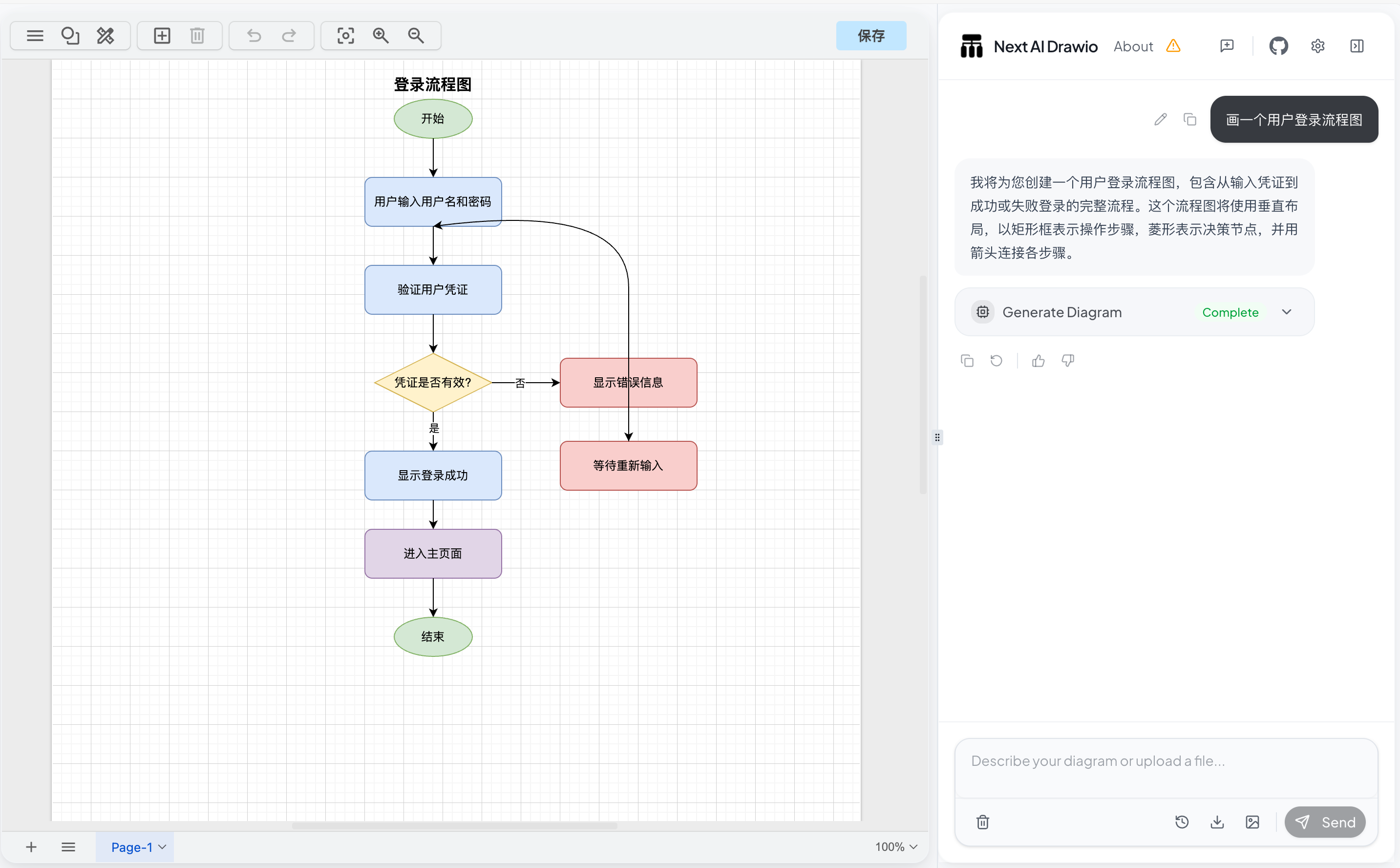Open the draw.io hamburger menu
1400x868 pixels.
tap(35, 36)
